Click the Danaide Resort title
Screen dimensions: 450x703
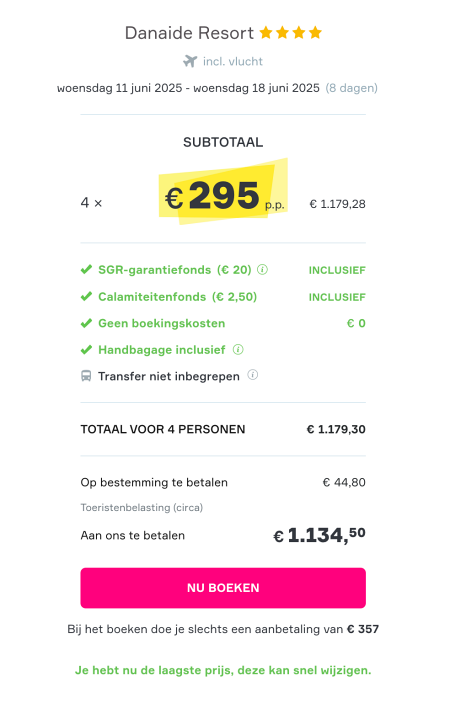[x=189, y=33]
